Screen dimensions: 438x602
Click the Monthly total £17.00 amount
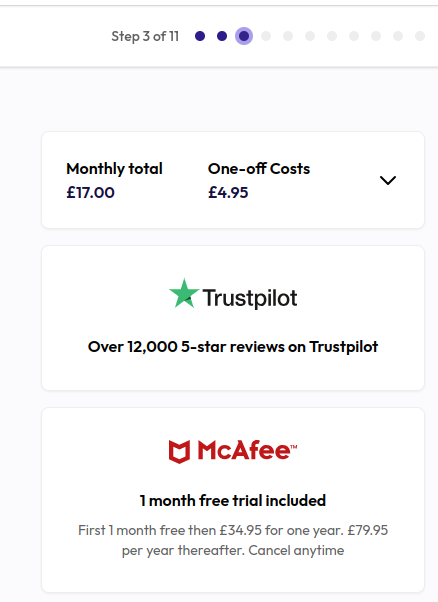91,192
